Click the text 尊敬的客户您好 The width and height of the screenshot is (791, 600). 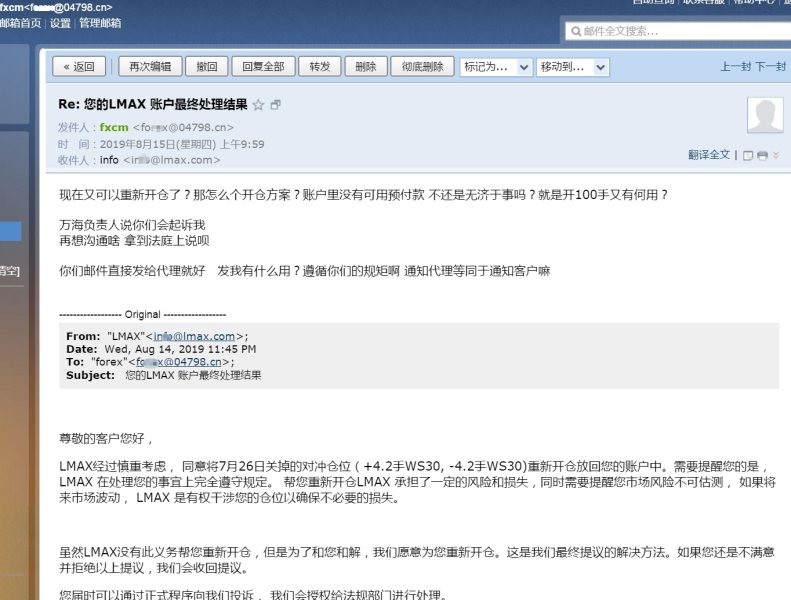[x=102, y=438]
